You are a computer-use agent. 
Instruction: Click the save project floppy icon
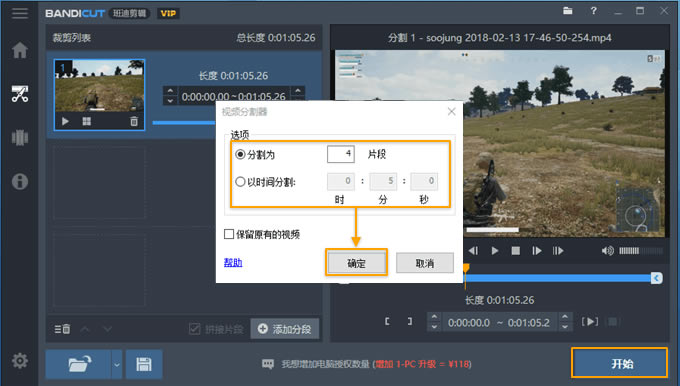click(144, 364)
